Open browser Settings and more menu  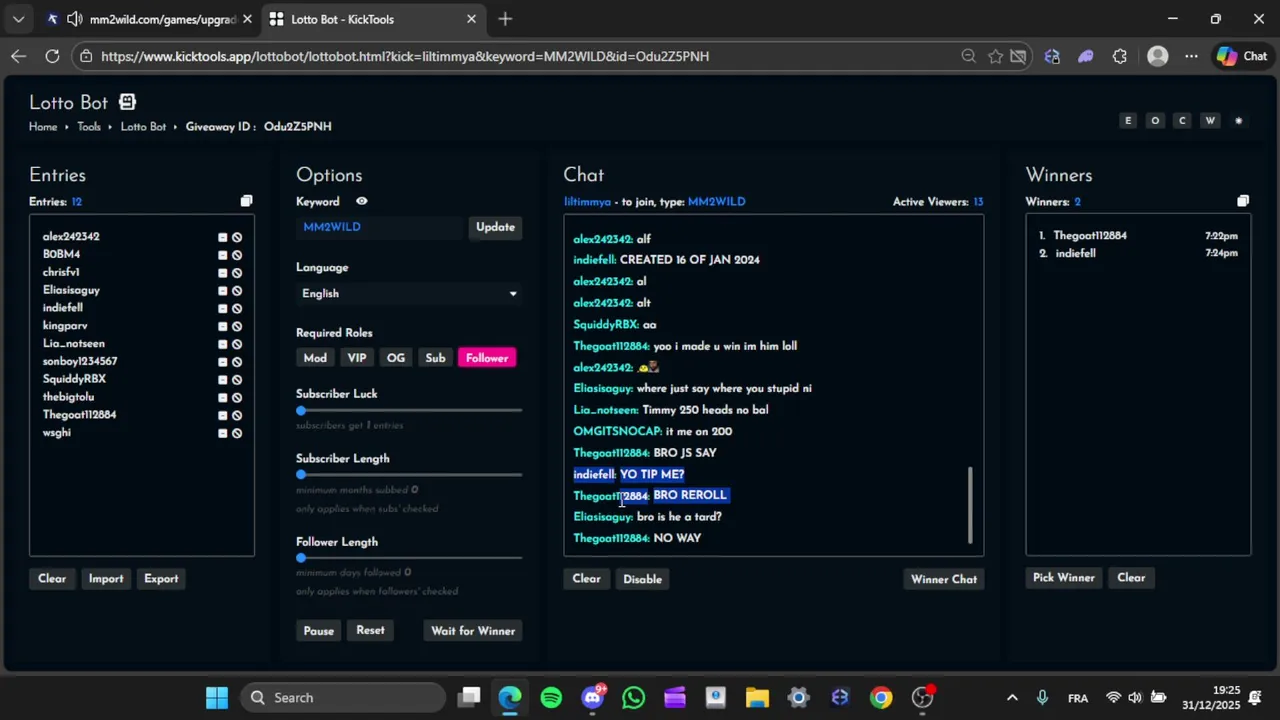pos(1191,56)
